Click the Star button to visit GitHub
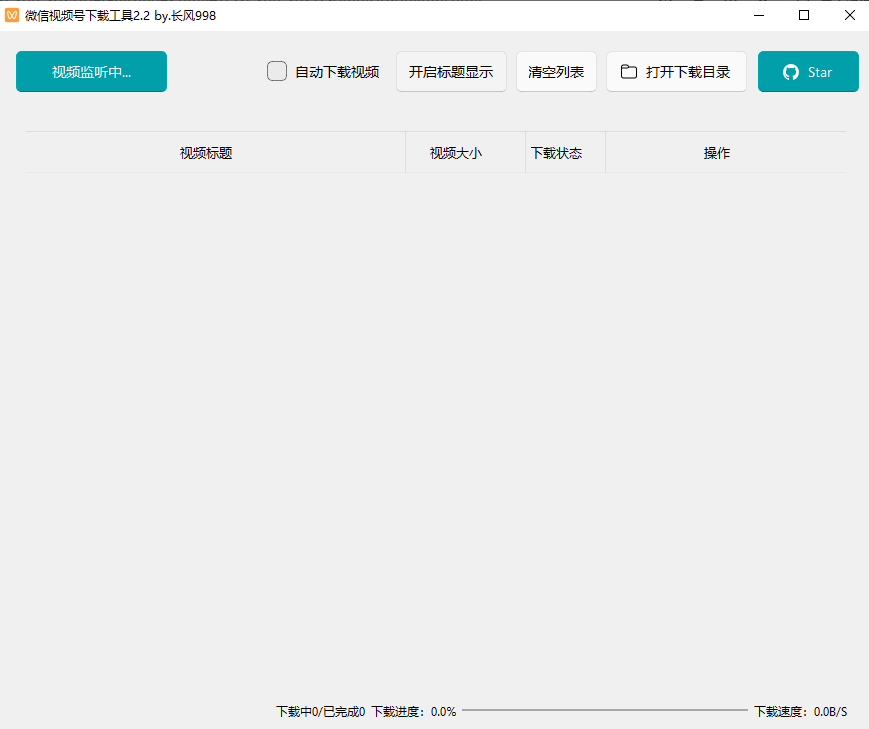The height and width of the screenshot is (729, 869). 808,71
